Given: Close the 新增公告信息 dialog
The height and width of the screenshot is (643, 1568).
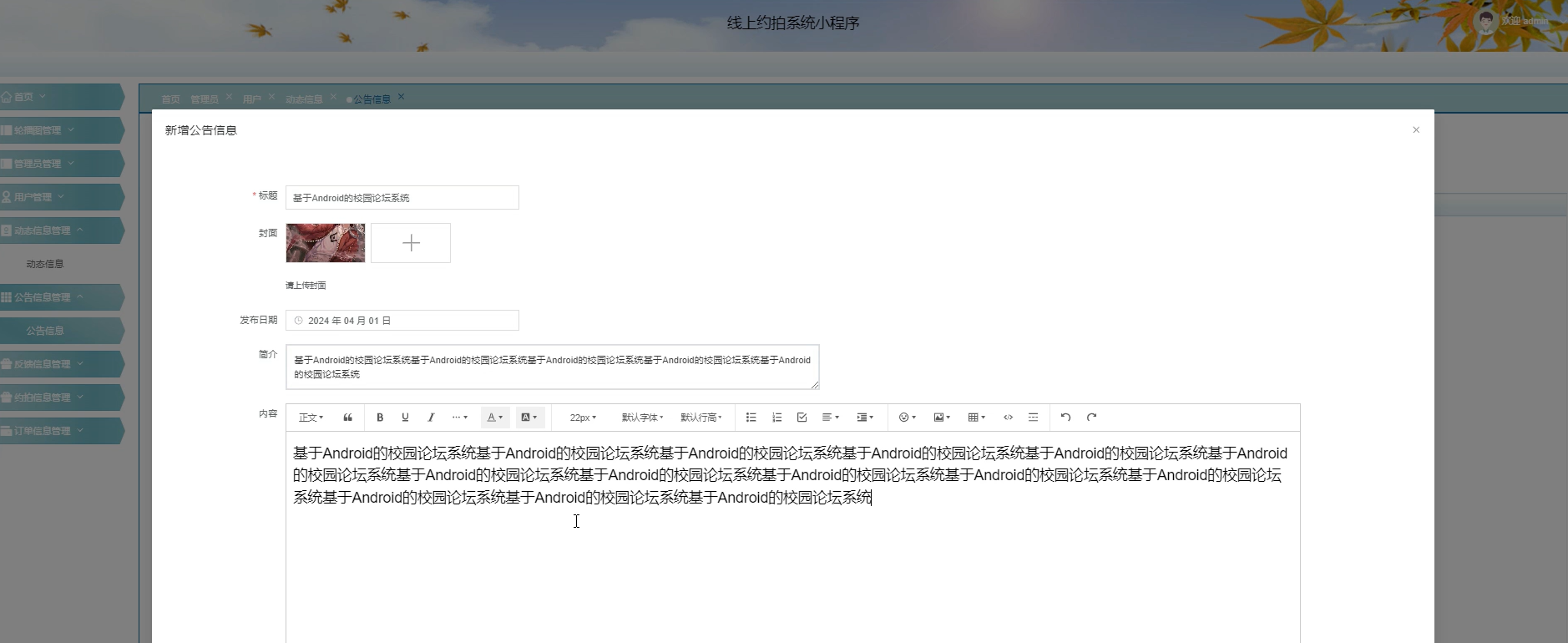Looking at the screenshot, I should pyautogui.click(x=1416, y=130).
